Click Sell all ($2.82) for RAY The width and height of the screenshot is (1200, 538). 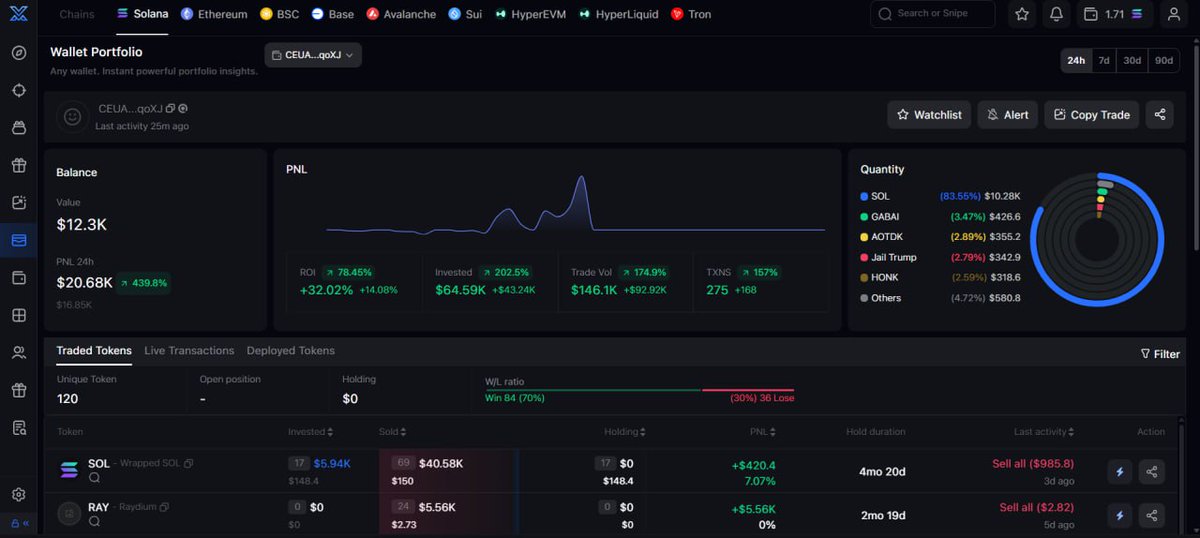1037,507
